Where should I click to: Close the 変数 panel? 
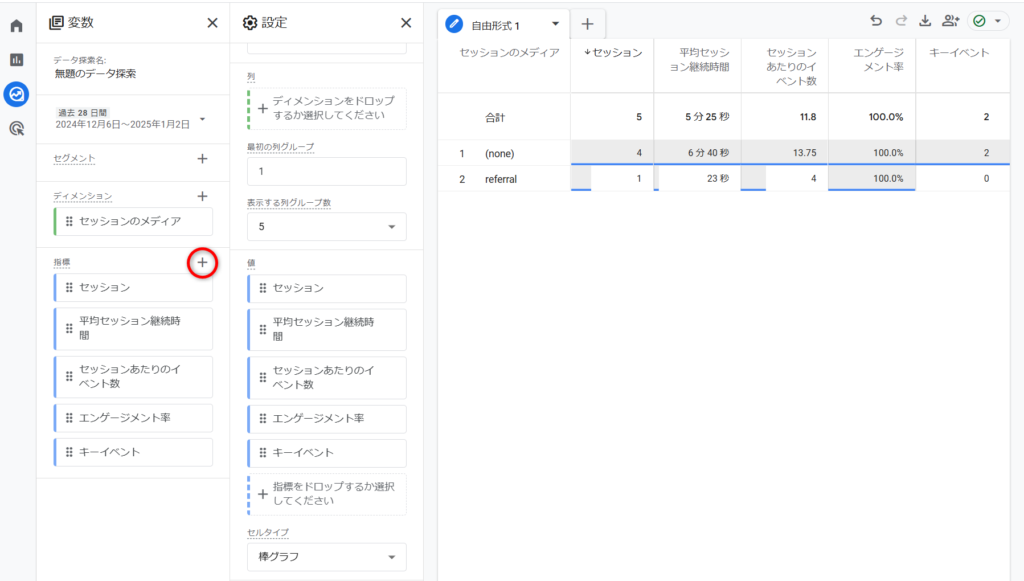(212, 23)
